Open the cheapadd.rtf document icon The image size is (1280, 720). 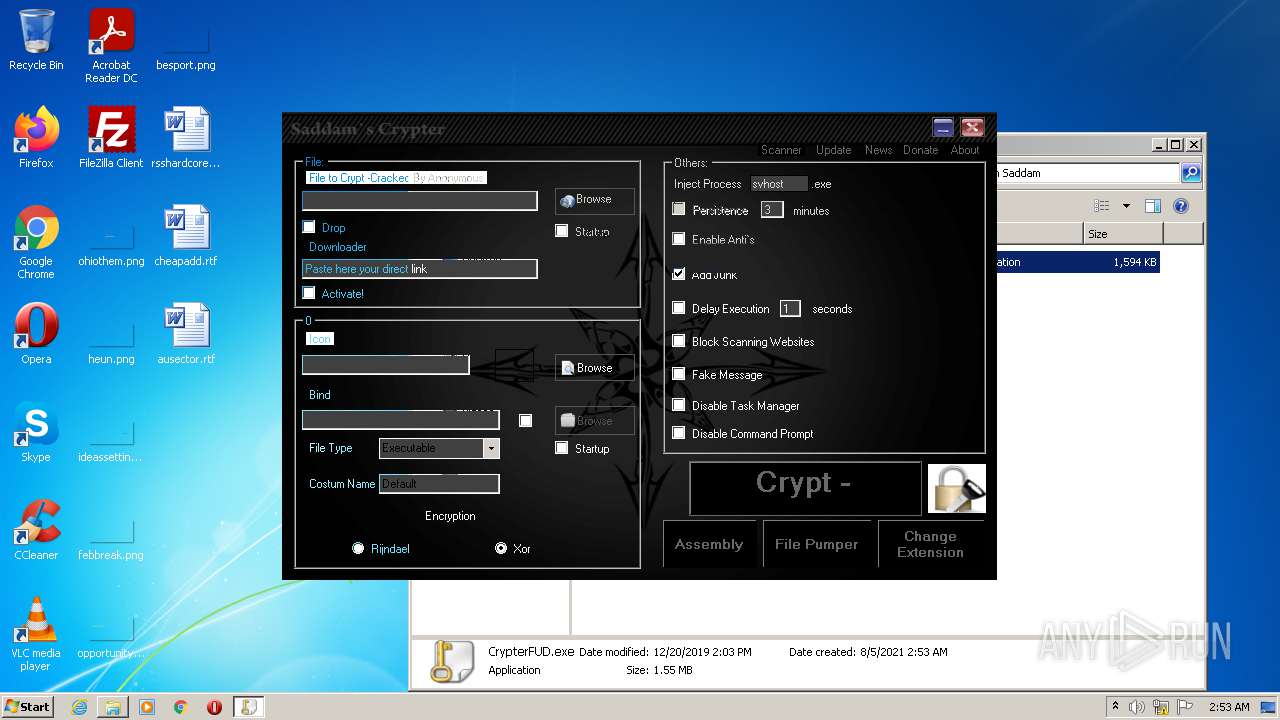click(186, 236)
